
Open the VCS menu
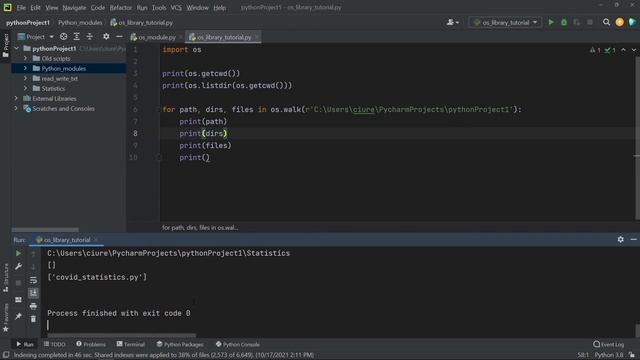click(x=176, y=7)
